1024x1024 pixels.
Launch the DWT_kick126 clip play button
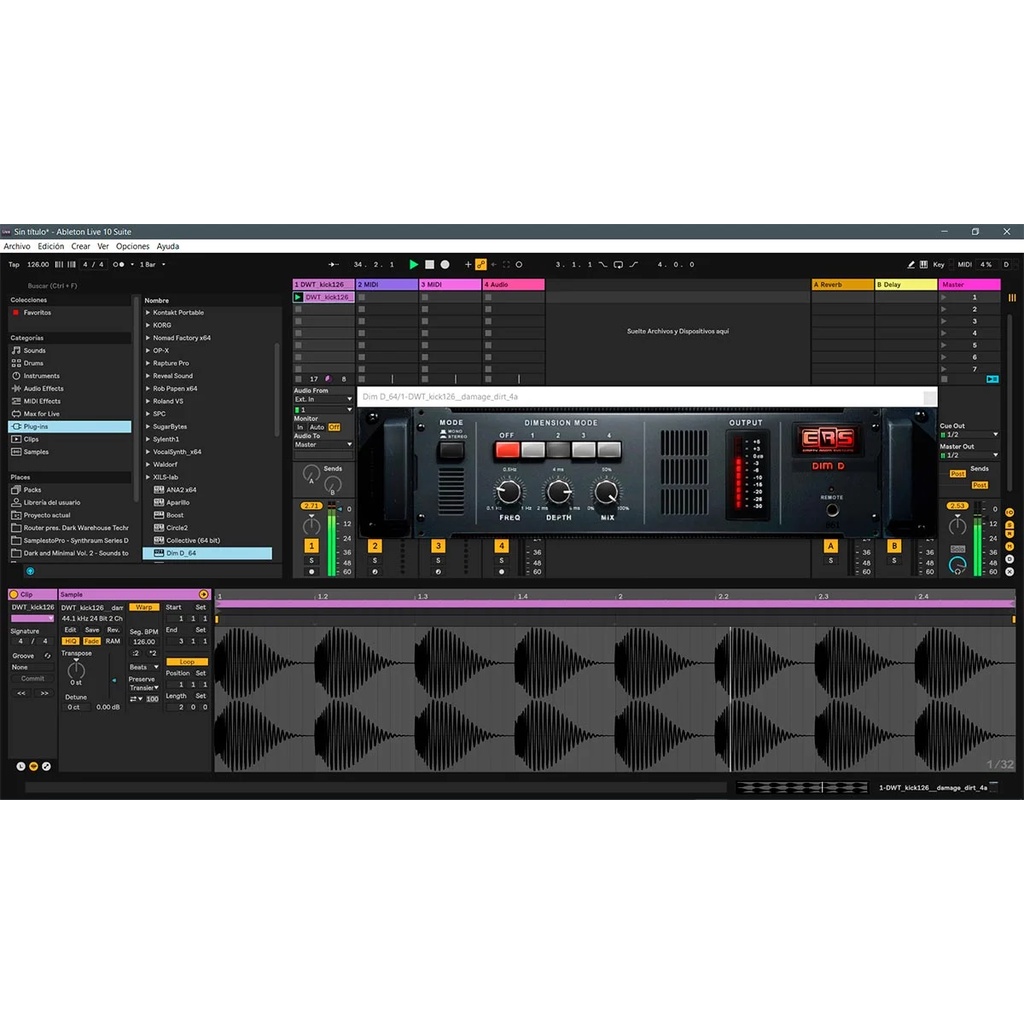[298, 297]
